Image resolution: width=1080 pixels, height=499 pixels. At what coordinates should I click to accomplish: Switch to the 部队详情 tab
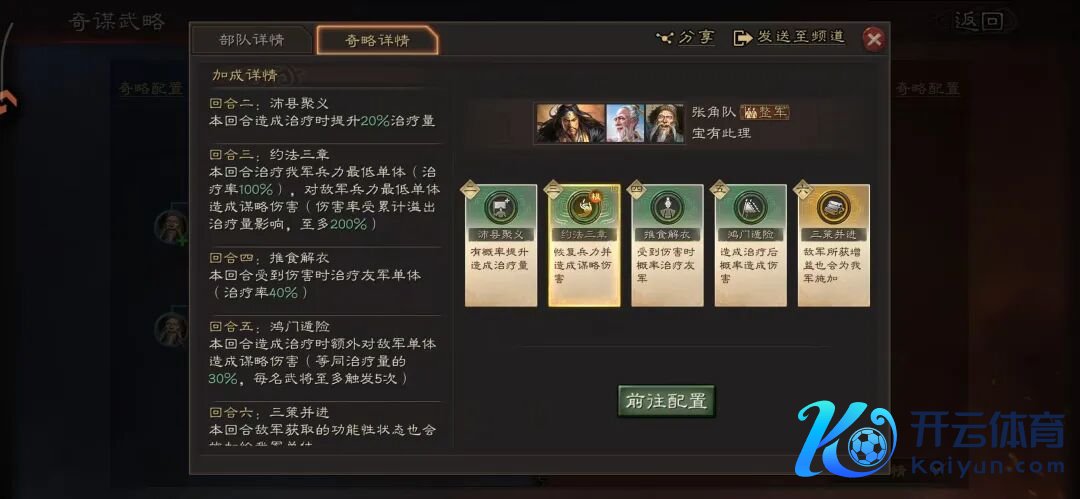pos(252,40)
